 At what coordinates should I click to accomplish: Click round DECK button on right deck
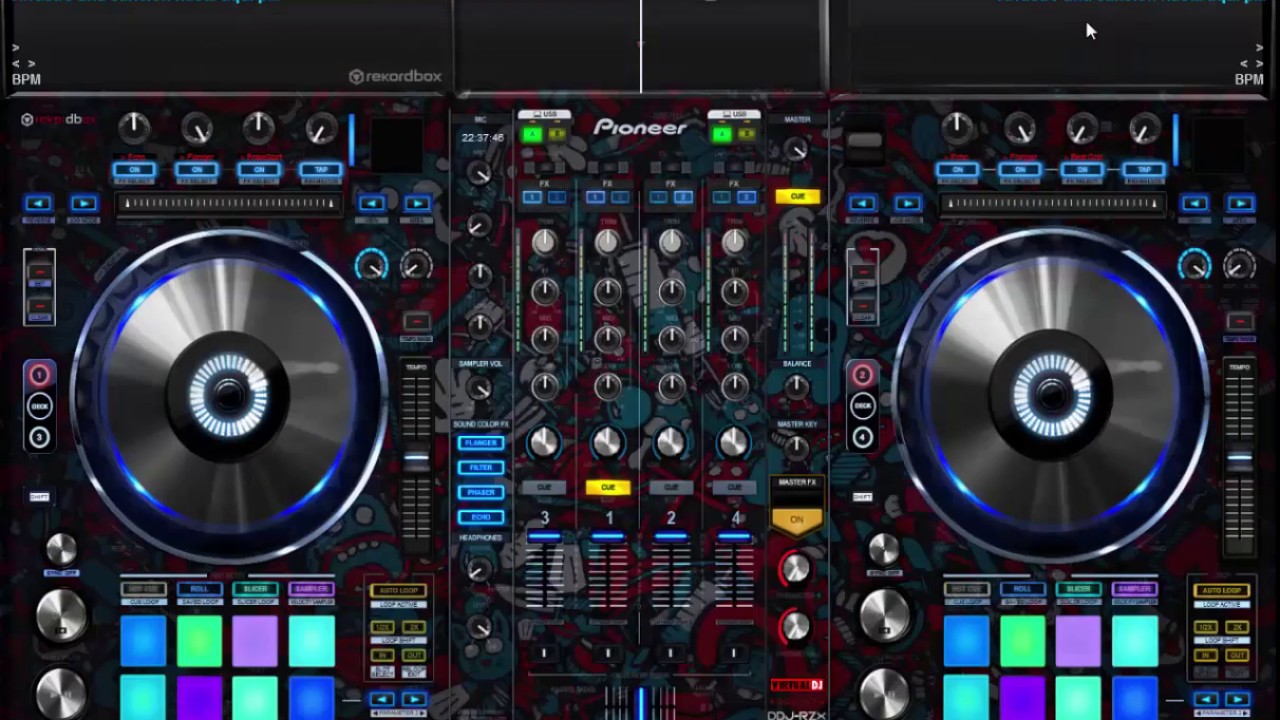[862, 406]
